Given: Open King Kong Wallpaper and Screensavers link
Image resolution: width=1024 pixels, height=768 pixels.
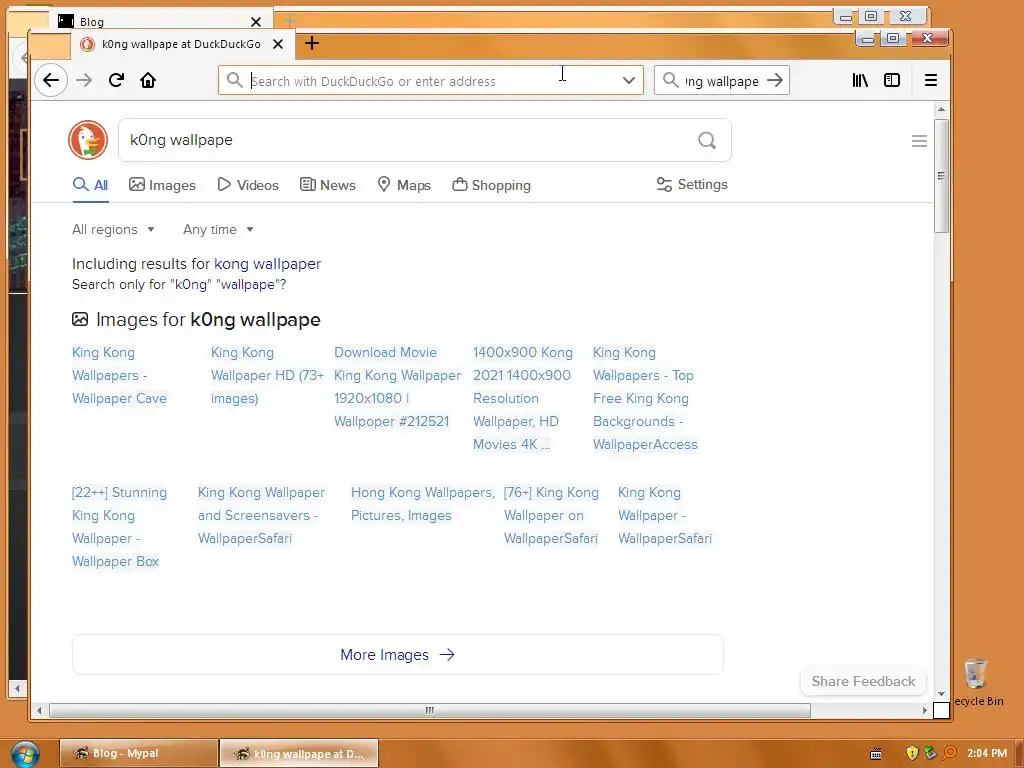Looking at the screenshot, I should pos(261,515).
